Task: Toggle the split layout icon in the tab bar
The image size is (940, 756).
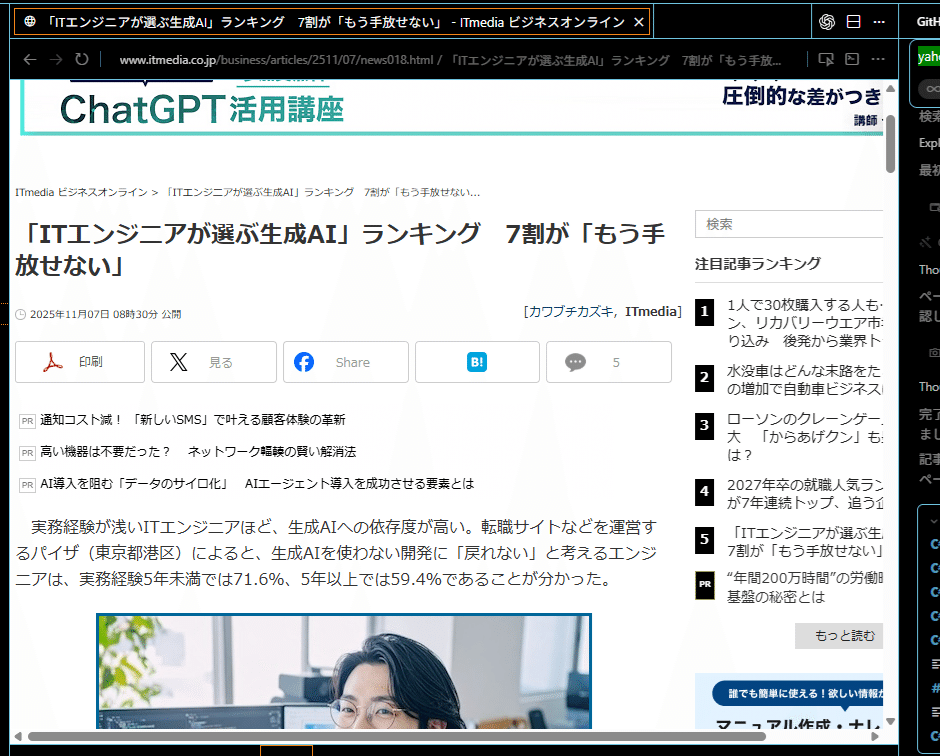Action: (853, 22)
